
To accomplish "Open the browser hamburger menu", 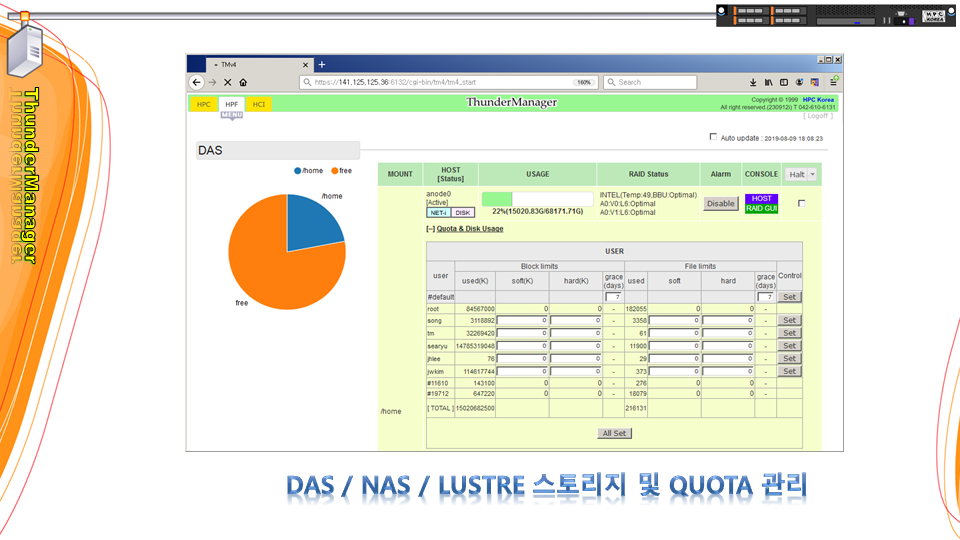I will pyautogui.click(x=833, y=82).
